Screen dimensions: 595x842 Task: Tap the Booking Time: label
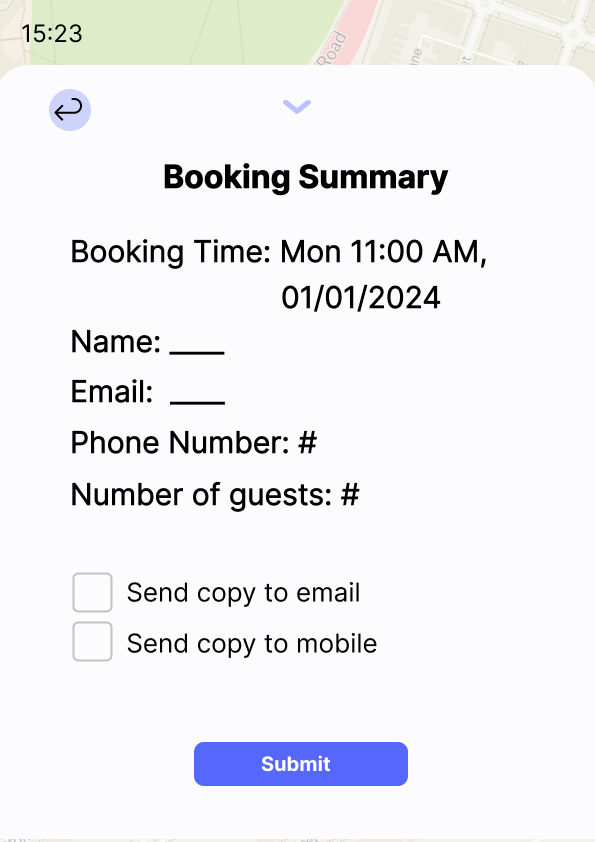tap(171, 251)
